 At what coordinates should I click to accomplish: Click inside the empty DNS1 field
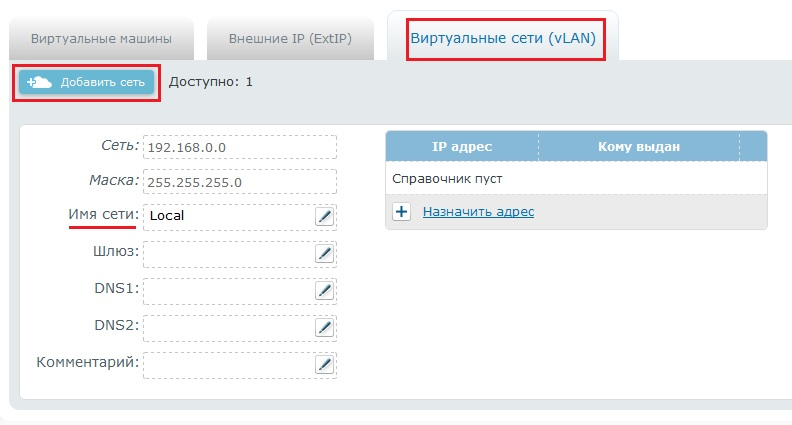[x=228, y=290]
